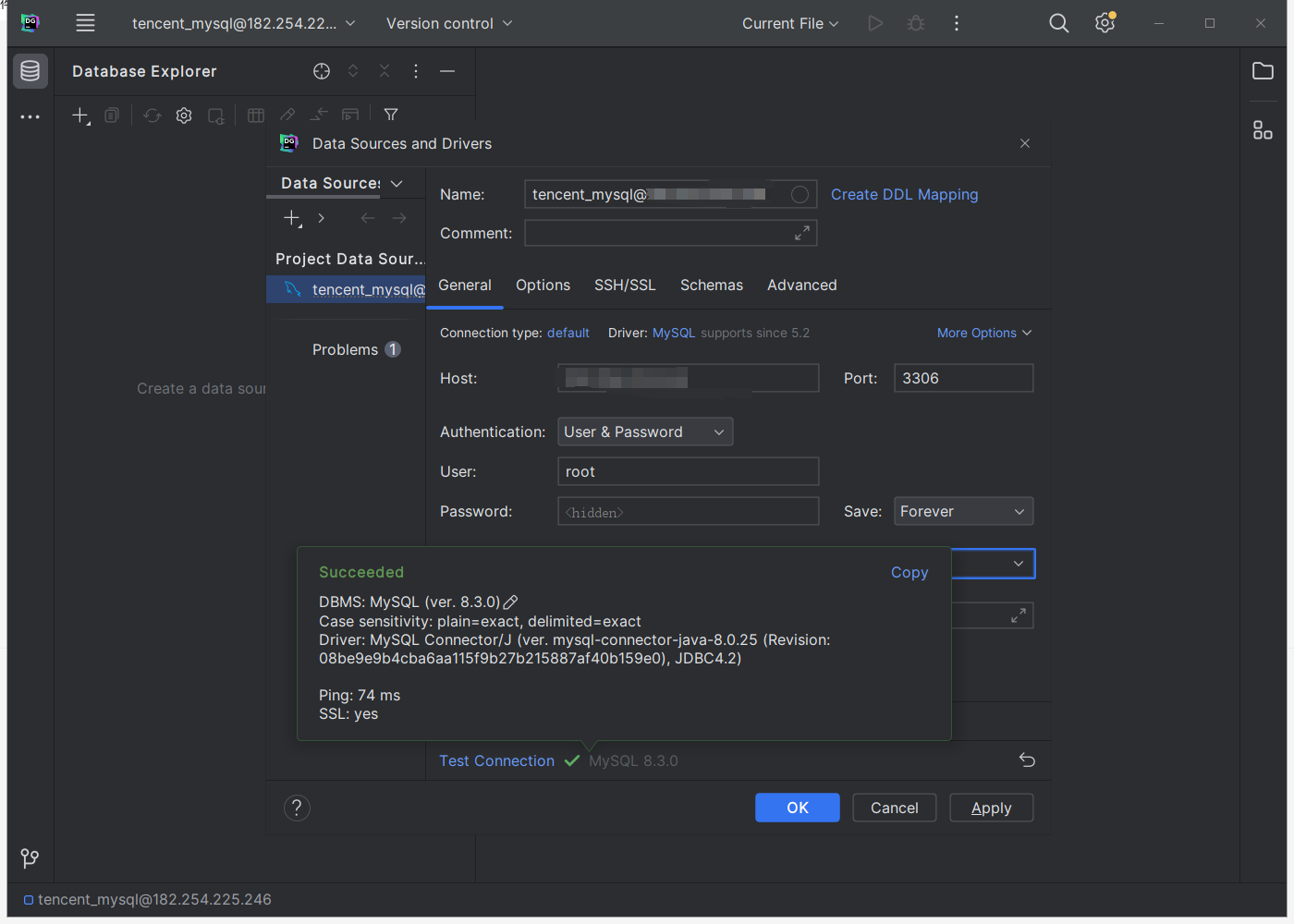This screenshot has height=924, width=1294.
Task: Click tencent_mysql@182.254.225.246 in status bar
Action: coord(154,899)
